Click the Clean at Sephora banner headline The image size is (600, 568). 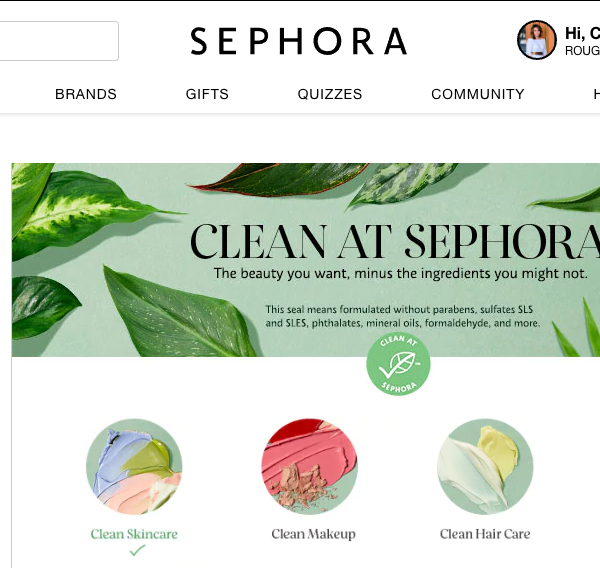point(395,242)
